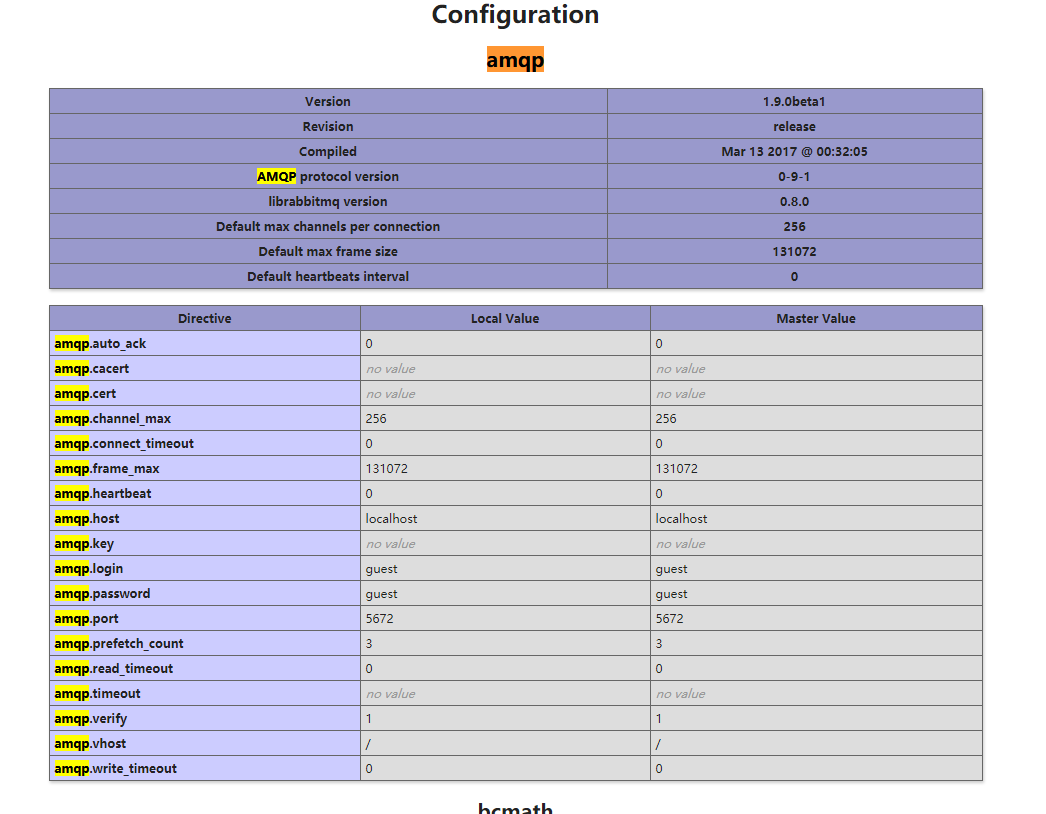The image size is (1046, 814).
Task: Click master value 256 of amqp.channel_max
Action: [x=666, y=419]
